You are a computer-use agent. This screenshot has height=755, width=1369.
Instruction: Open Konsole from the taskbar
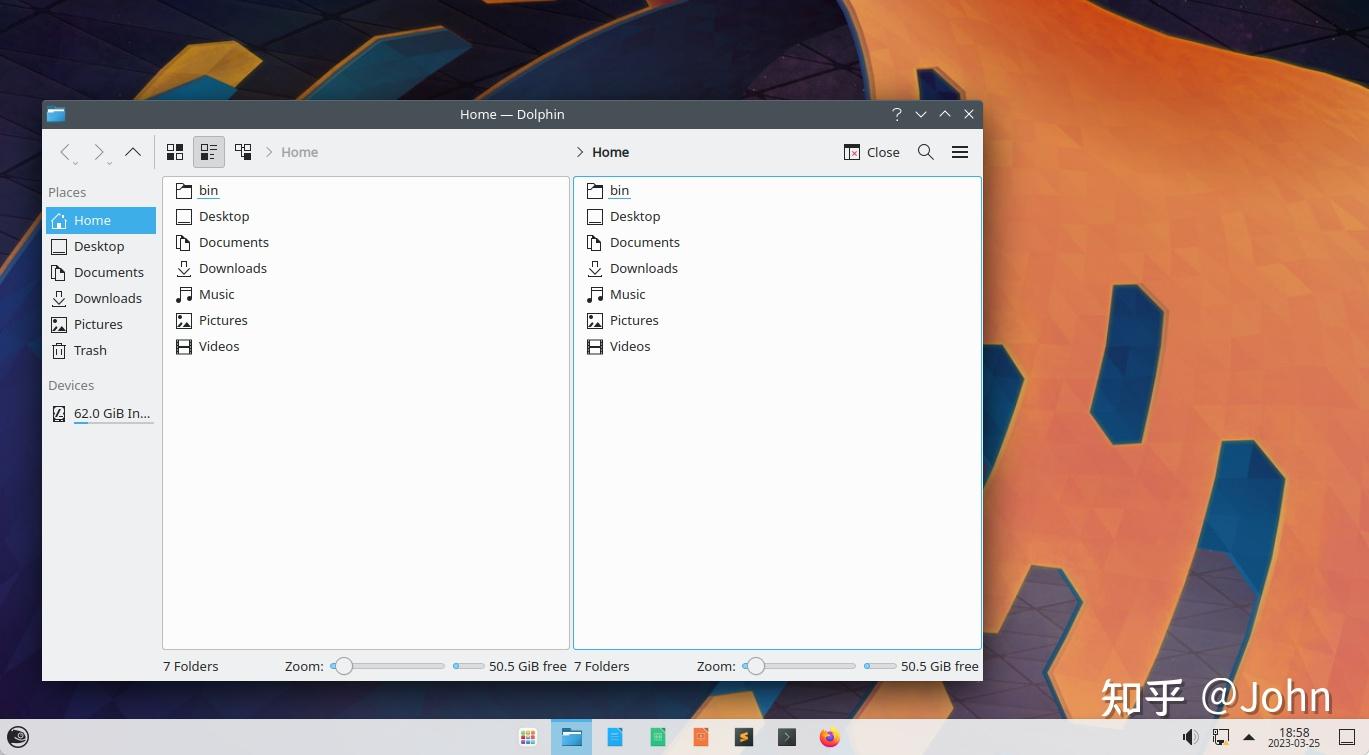786,737
